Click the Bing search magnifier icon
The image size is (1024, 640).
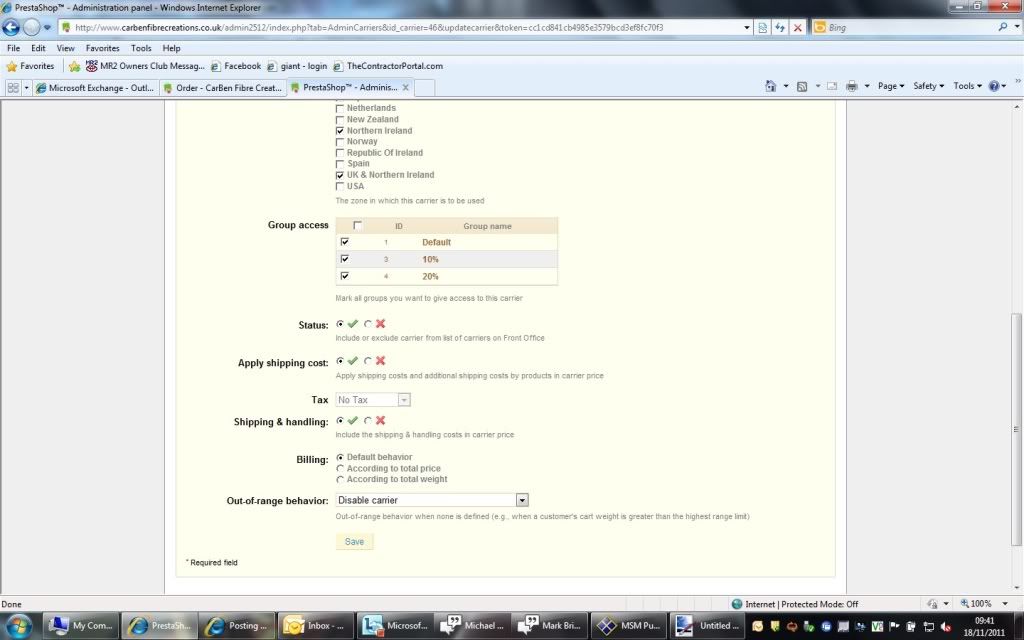1003,28
